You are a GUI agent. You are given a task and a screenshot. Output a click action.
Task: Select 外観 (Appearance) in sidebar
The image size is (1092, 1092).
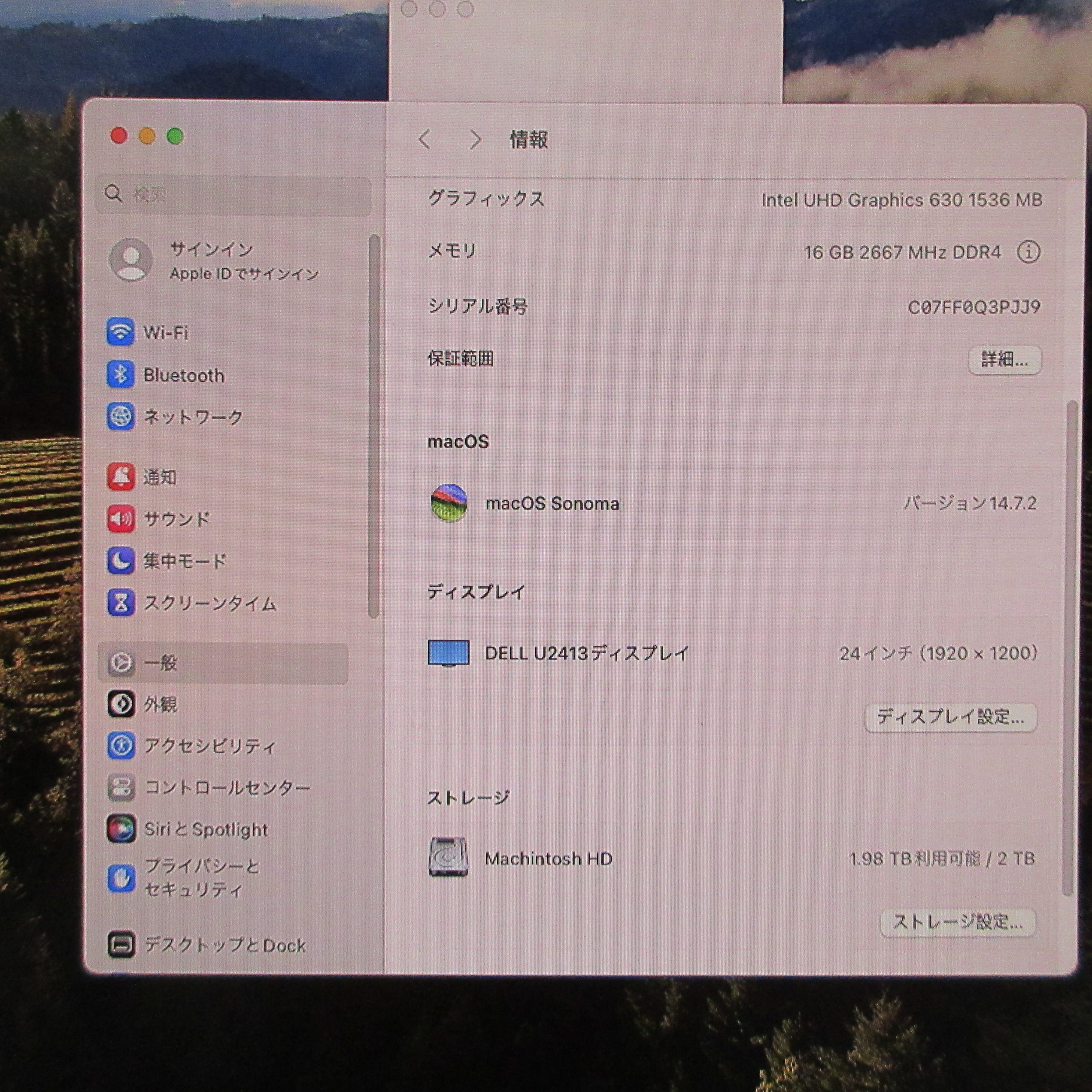[x=160, y=705]
